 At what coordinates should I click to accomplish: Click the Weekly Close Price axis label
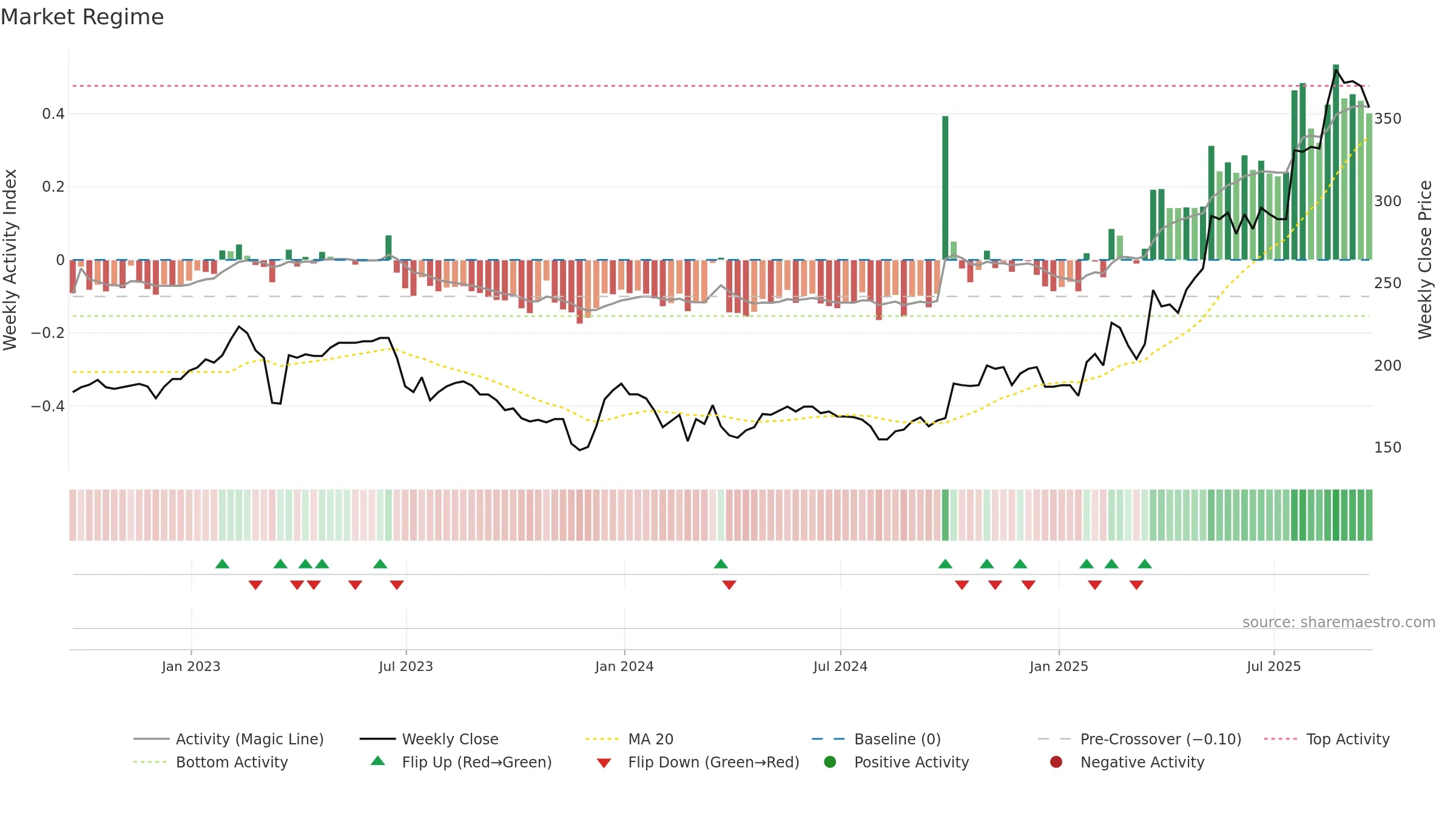point(1425,260)
